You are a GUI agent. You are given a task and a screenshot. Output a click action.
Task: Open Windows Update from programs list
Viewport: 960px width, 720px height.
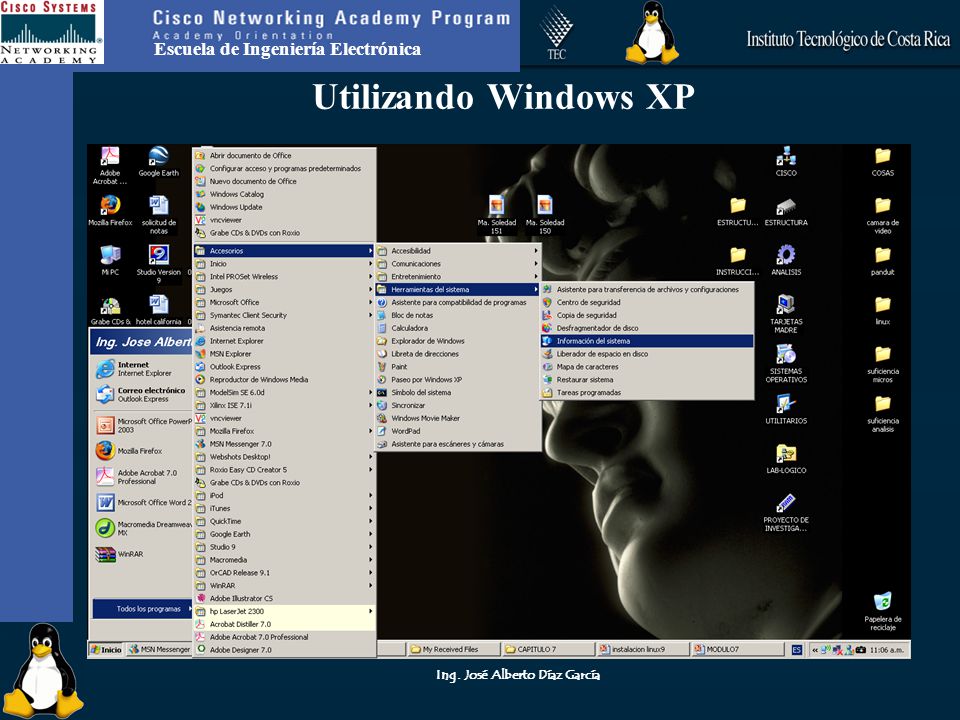point(284,207)
